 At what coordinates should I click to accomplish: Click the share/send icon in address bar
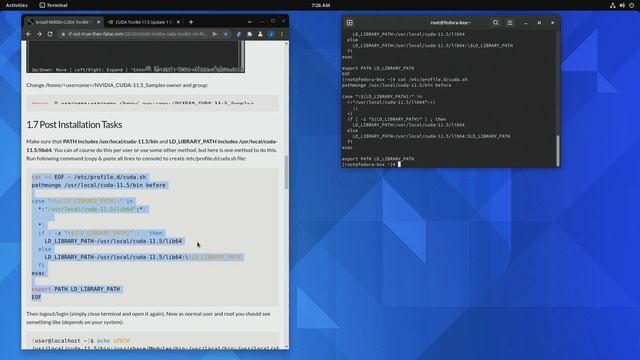click(215, 34)
